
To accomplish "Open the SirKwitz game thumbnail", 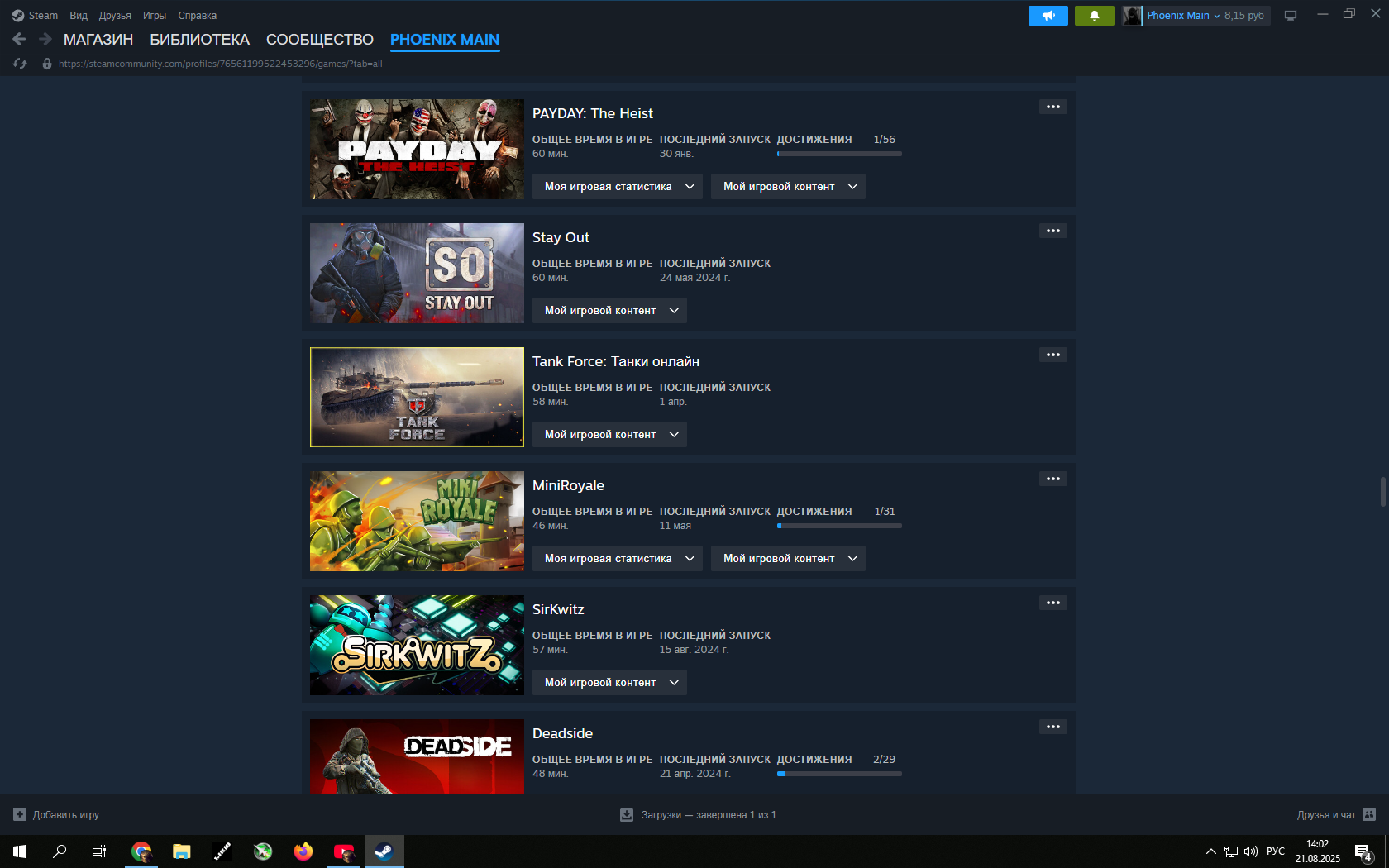I will [417, 645].
